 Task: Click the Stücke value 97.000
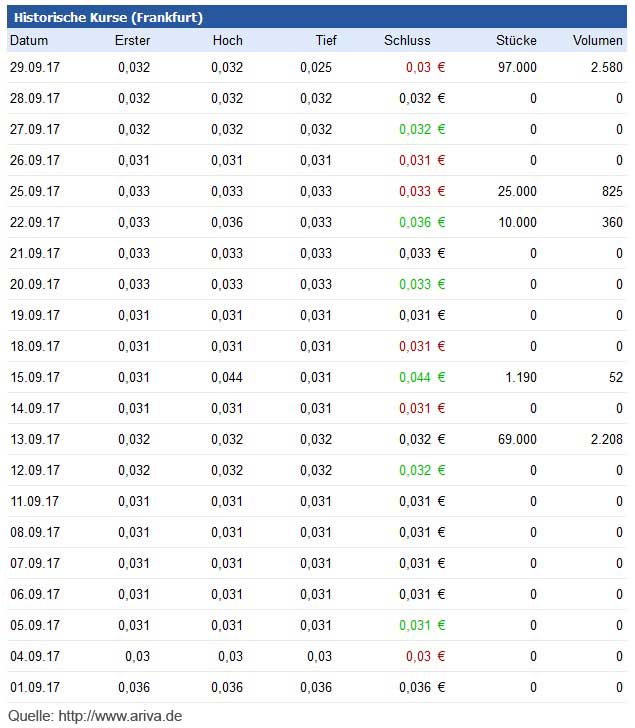[517, 67]
